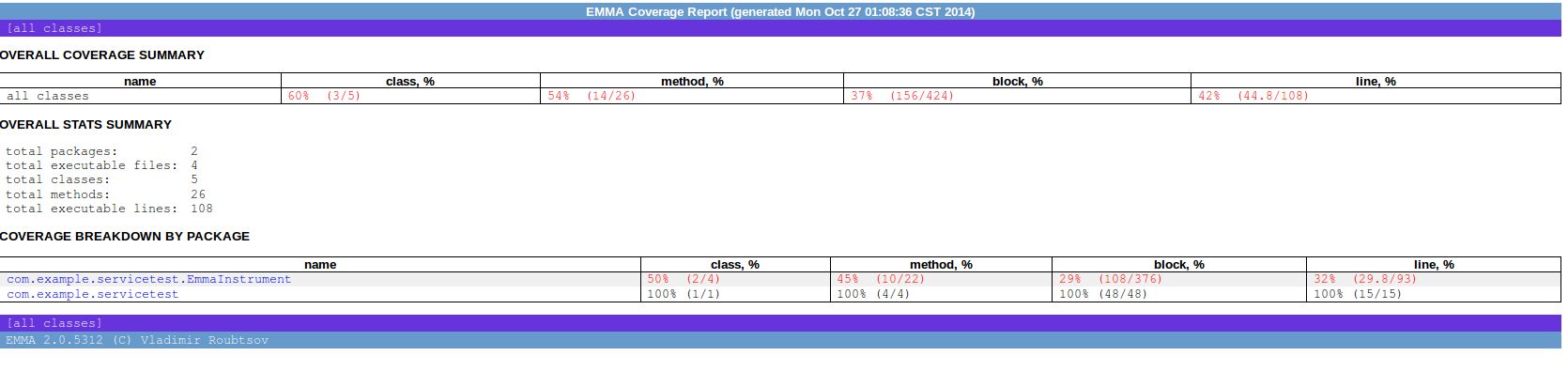Click 'name' header in overall summary table

pos(140,82)
